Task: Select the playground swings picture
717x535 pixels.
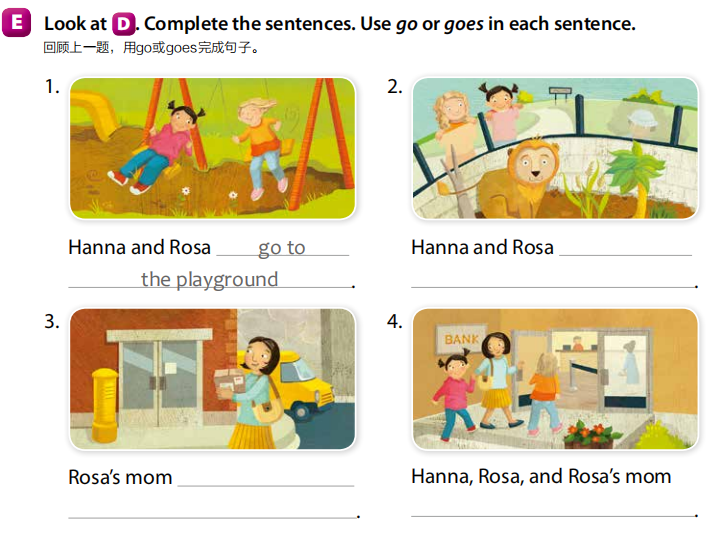Action: (213, 148)
